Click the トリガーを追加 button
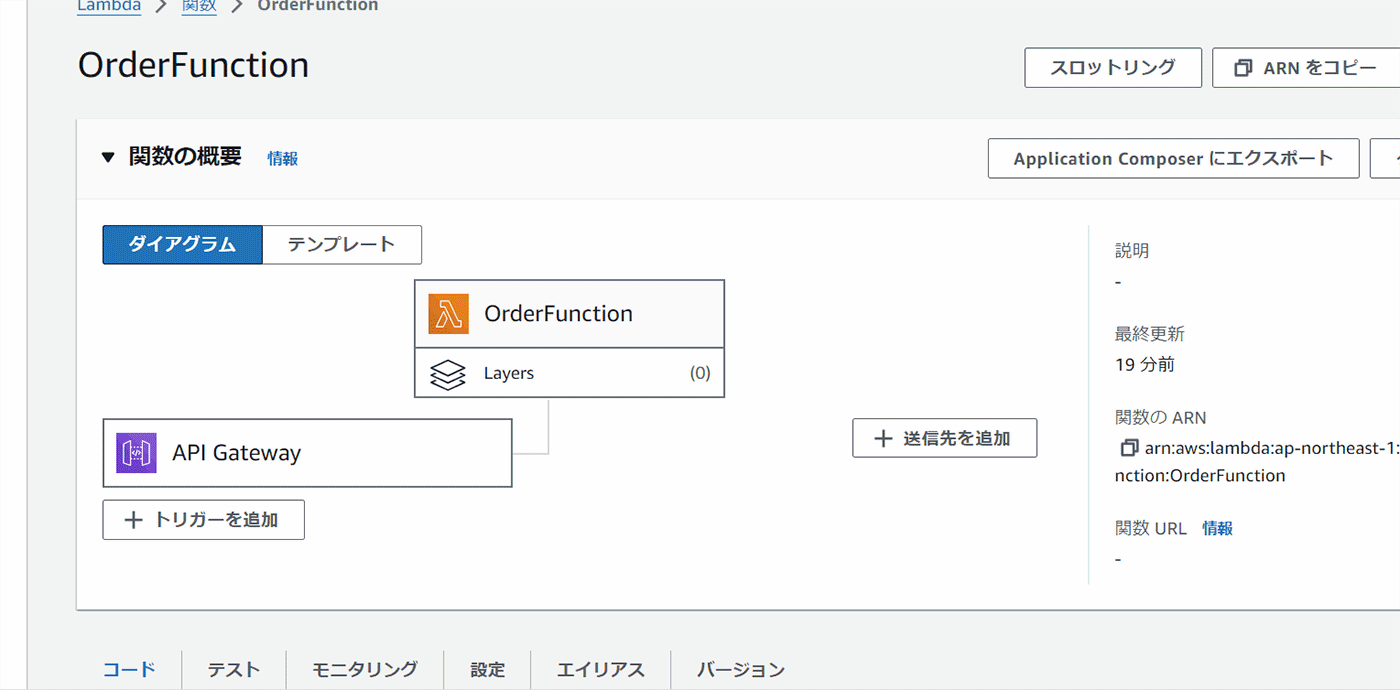Screen dimensions: 1400x690 pyautogui.click(x=204, y=520)
